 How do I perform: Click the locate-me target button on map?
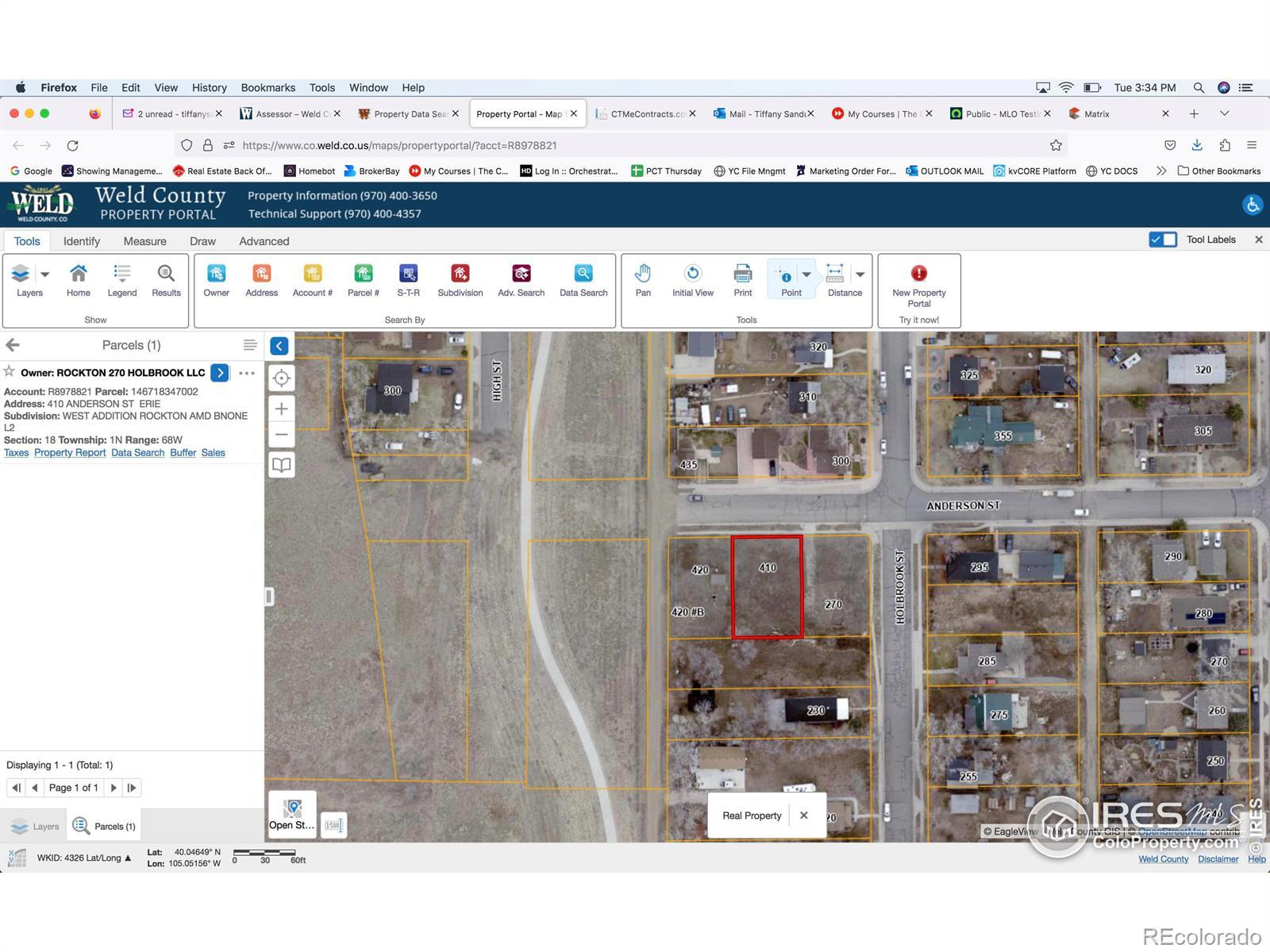click(x=281, y=378)
